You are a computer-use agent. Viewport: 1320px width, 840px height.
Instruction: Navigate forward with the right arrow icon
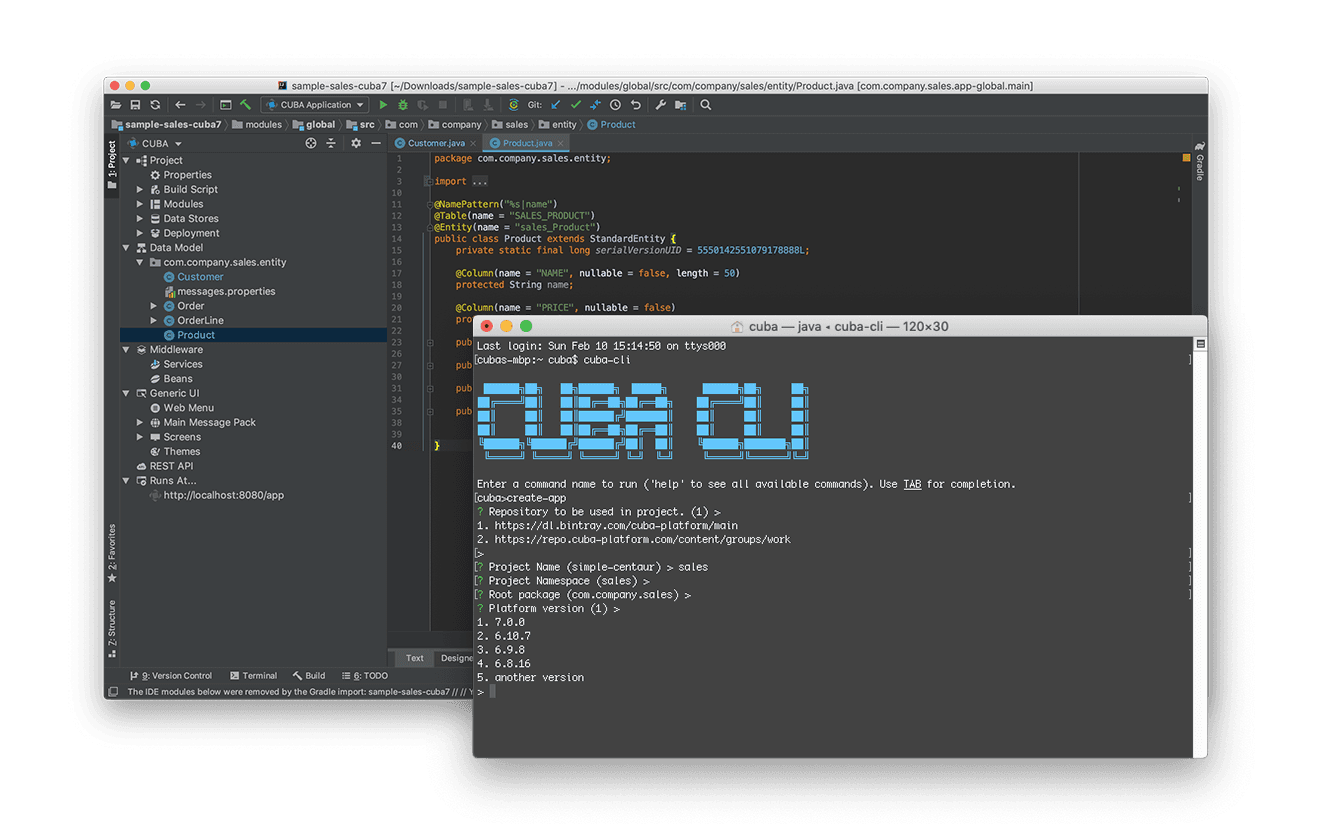pos(201,105)
